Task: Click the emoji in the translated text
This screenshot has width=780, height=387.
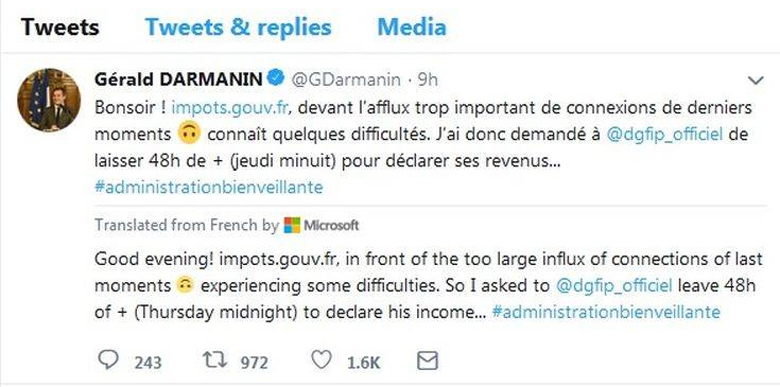Action: 185,286
